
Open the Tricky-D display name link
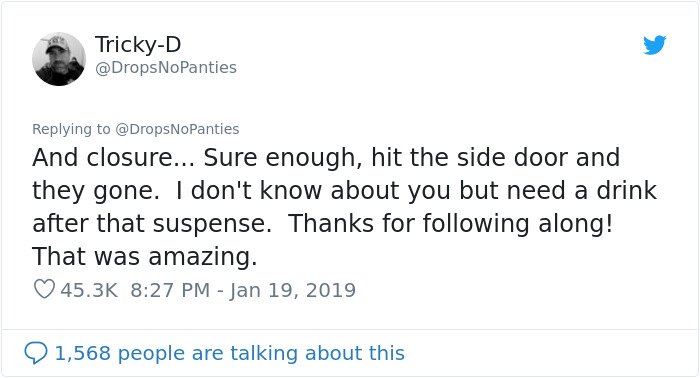click(x=138, y=45)
